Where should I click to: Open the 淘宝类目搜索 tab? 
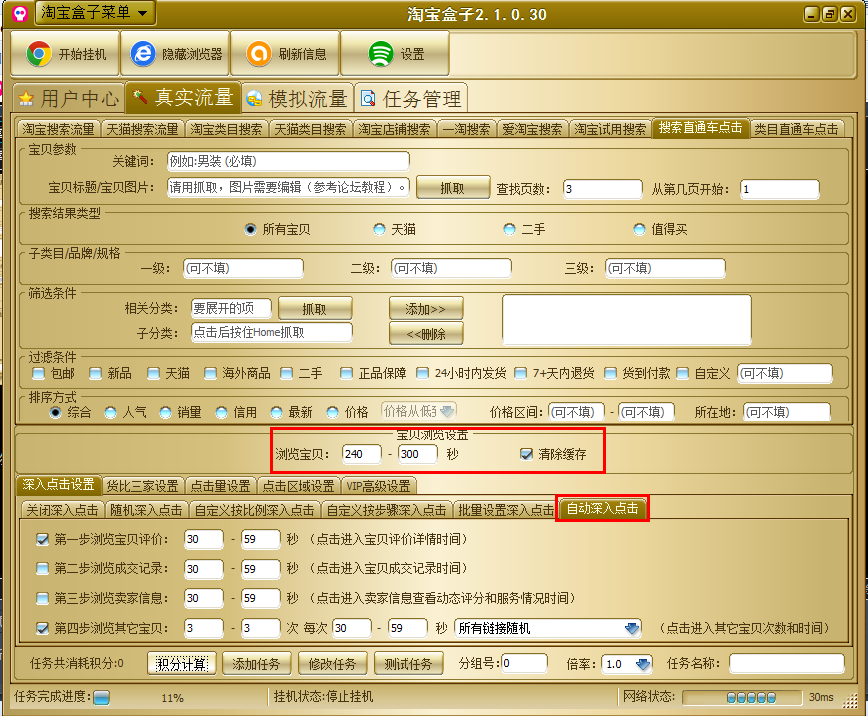(226, 129)
